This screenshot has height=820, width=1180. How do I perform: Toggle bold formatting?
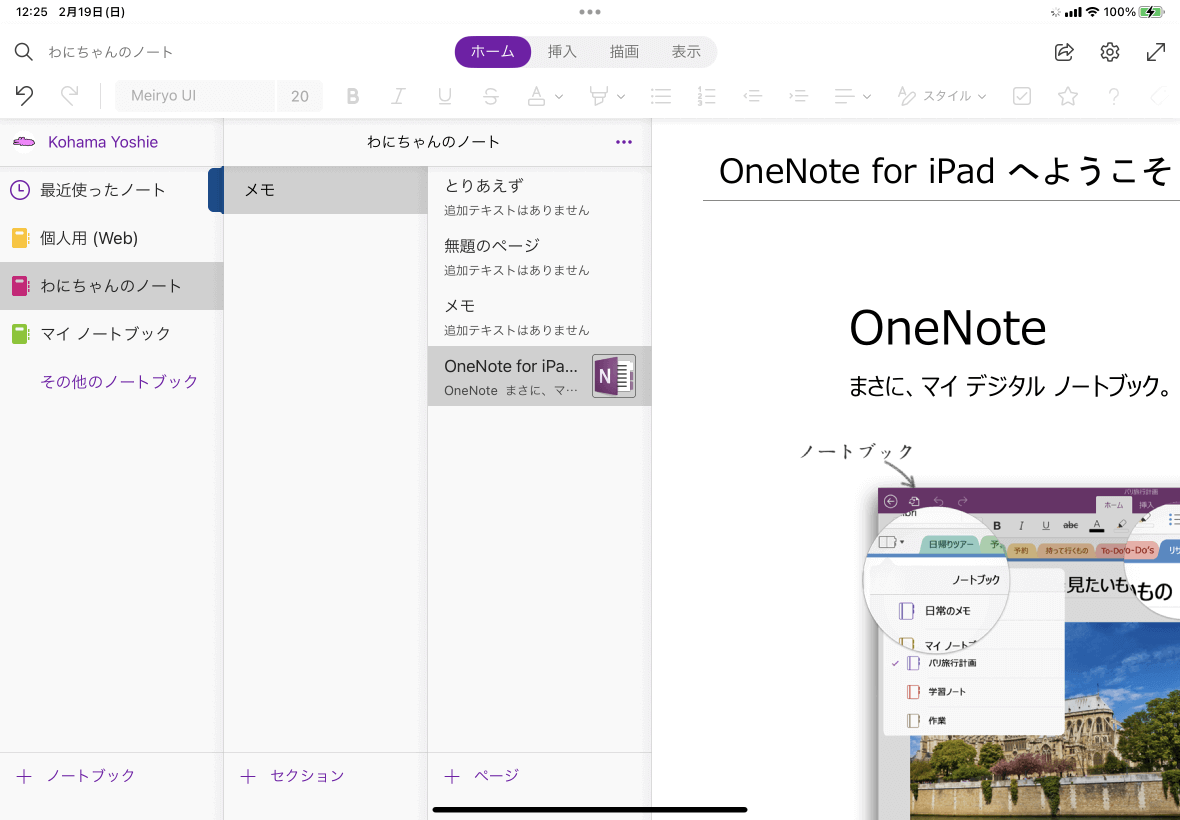coord(352,96)
